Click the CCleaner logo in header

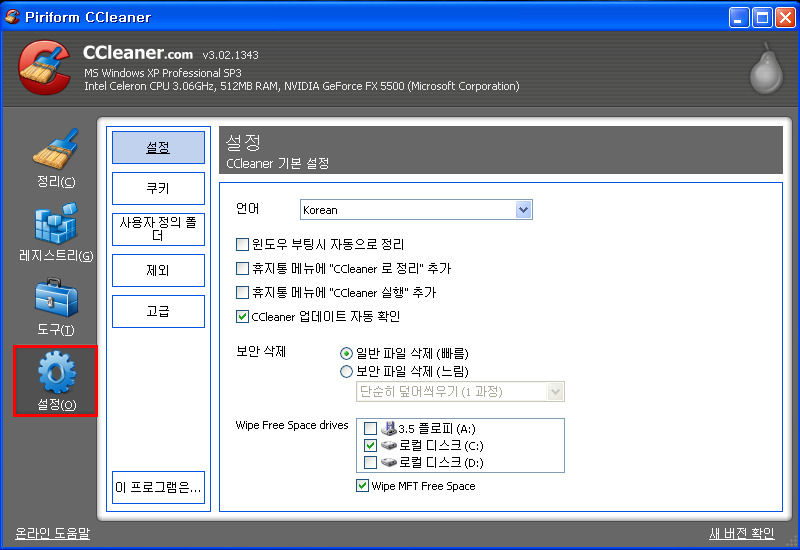tap(45, 67)
